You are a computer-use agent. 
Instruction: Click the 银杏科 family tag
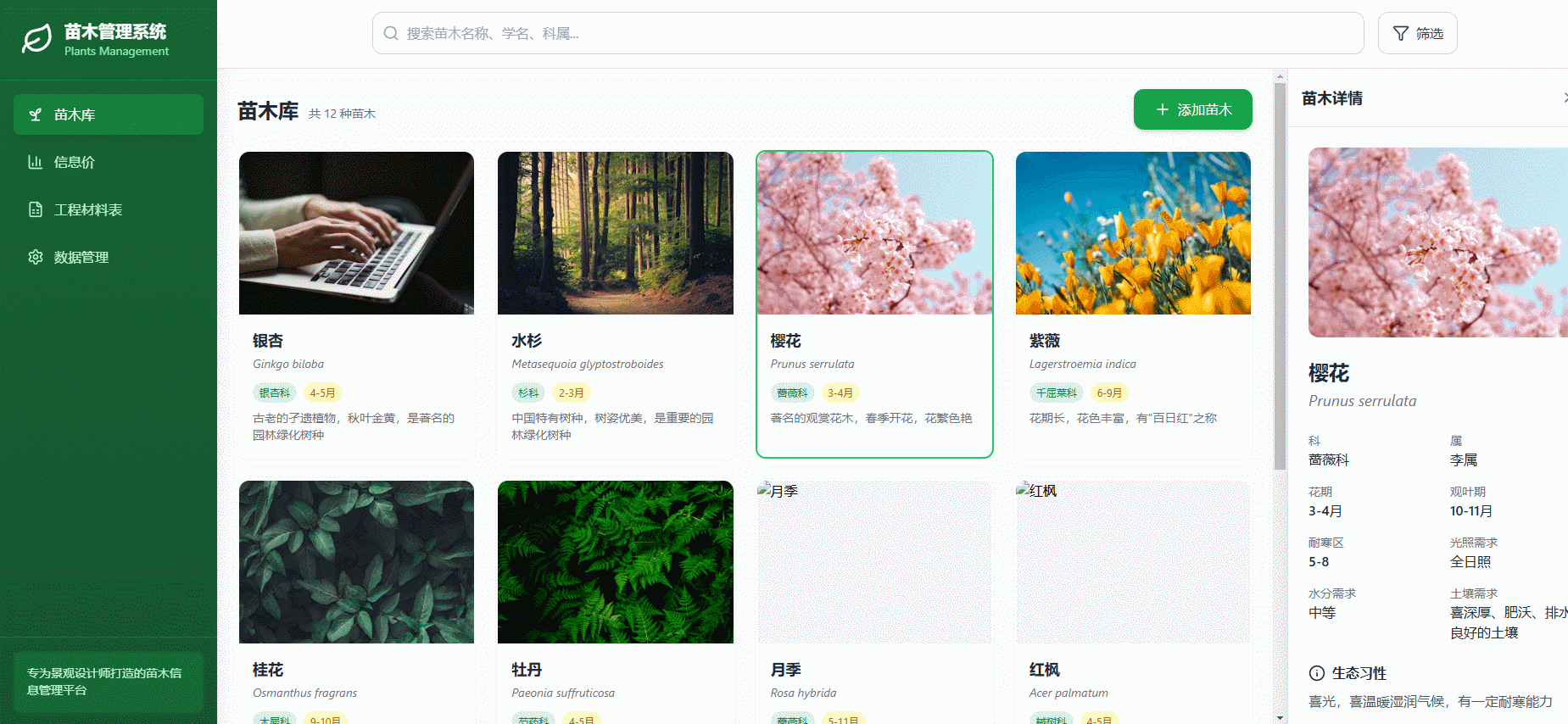point(275,393)
